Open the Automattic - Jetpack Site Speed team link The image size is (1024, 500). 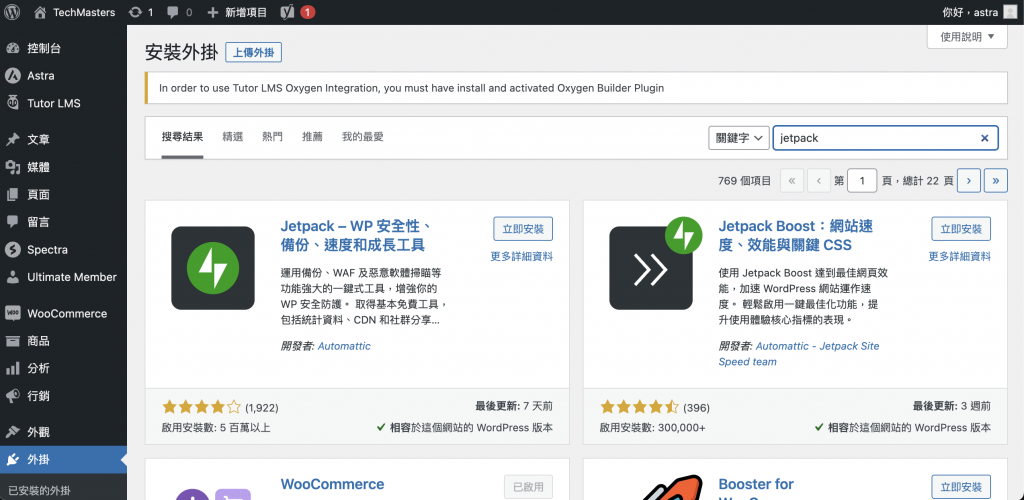(x=799, y=354)
